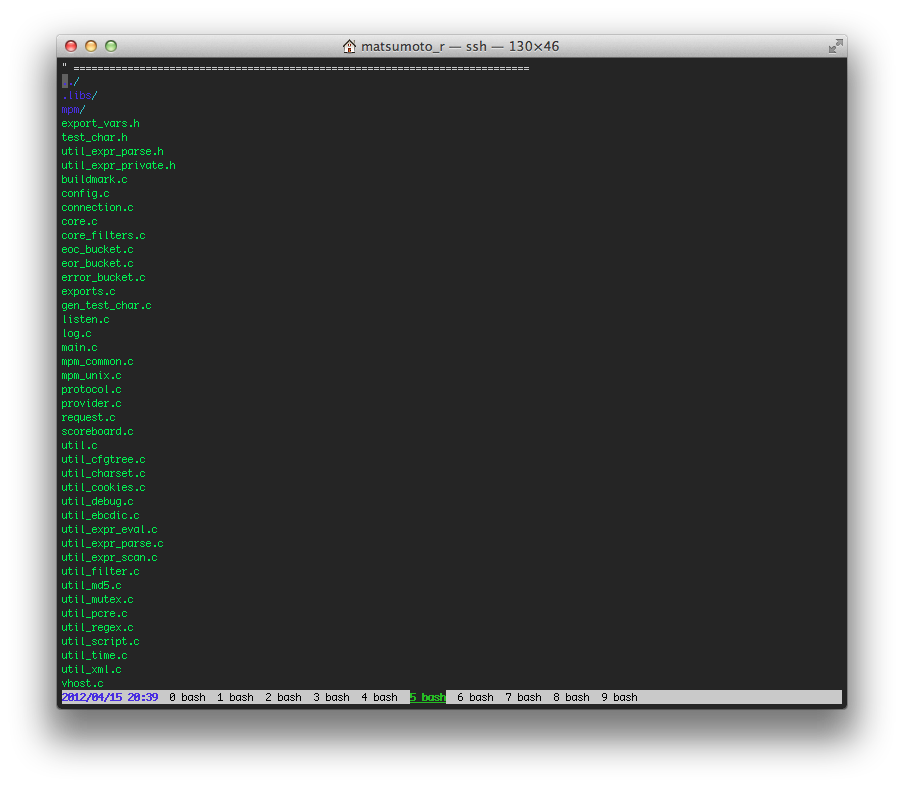Click the home icon in title bar
904x788 pixels.
[349, 46]
